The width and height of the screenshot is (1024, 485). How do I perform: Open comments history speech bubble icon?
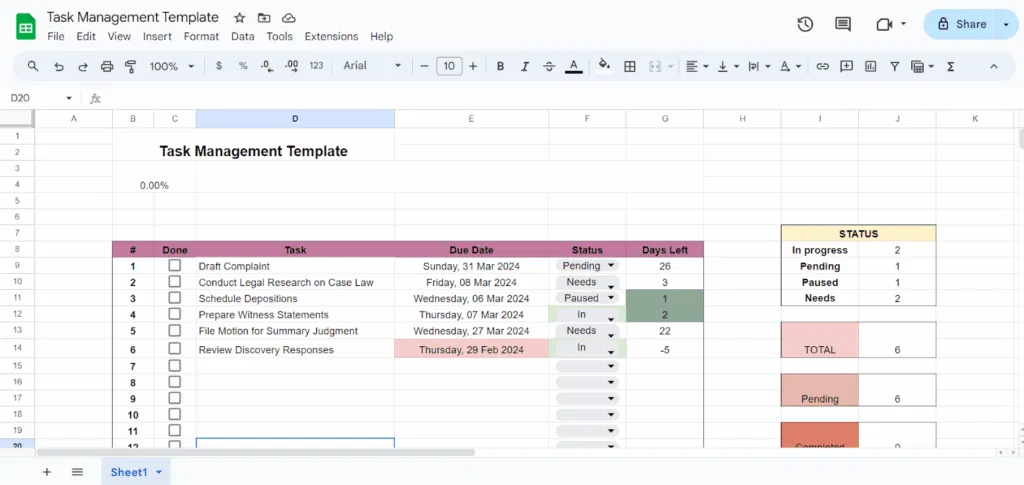[842, 24]
